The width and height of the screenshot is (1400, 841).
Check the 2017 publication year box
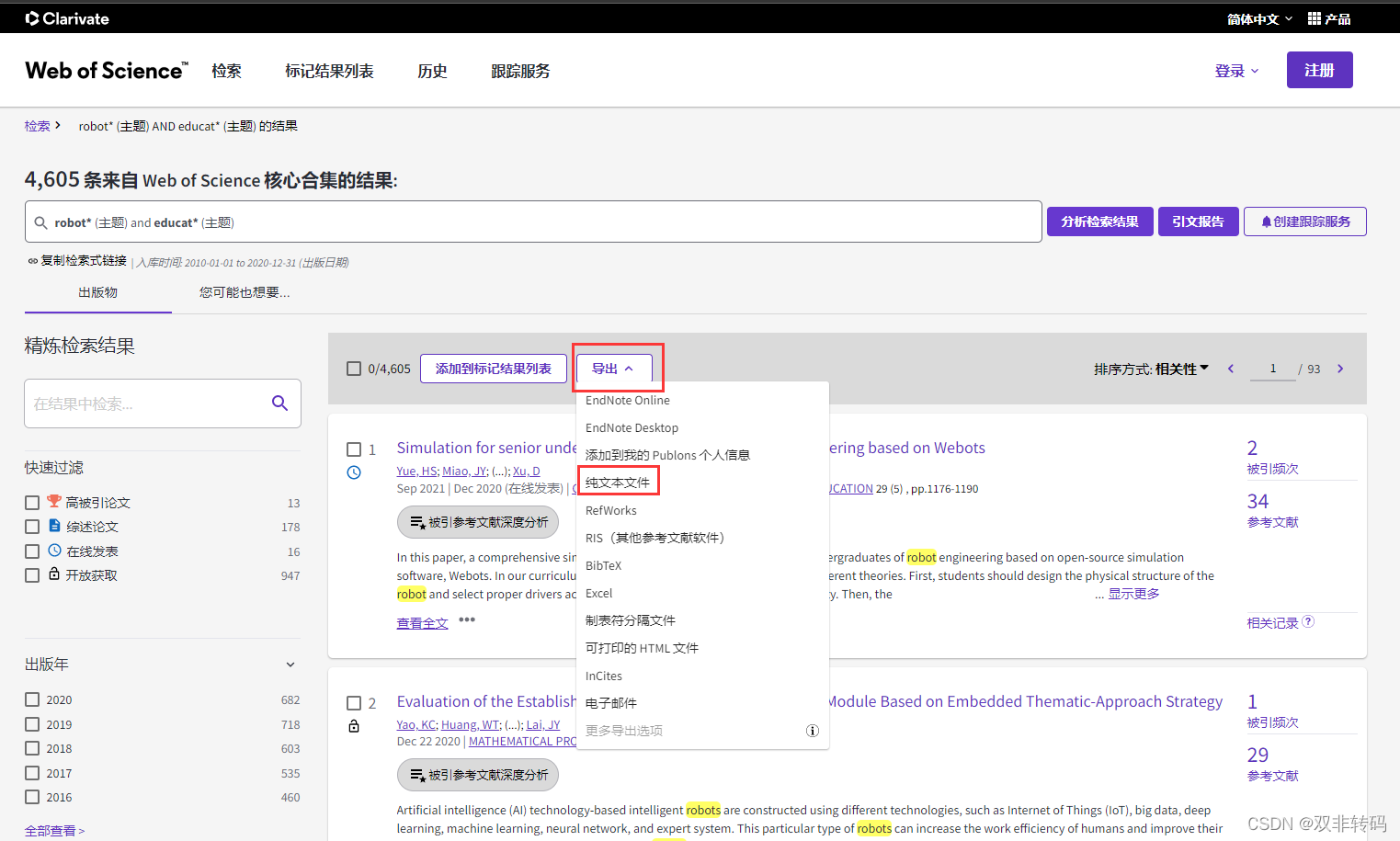(x=32, y=773)
